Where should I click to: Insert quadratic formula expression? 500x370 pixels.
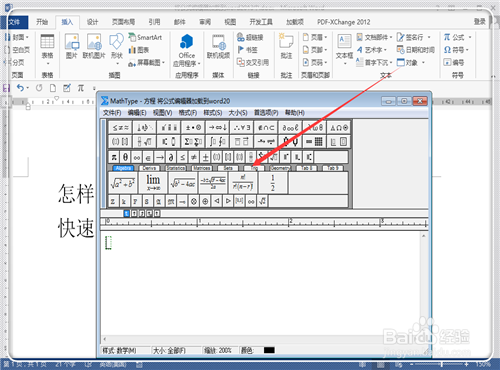pos(213,183)
